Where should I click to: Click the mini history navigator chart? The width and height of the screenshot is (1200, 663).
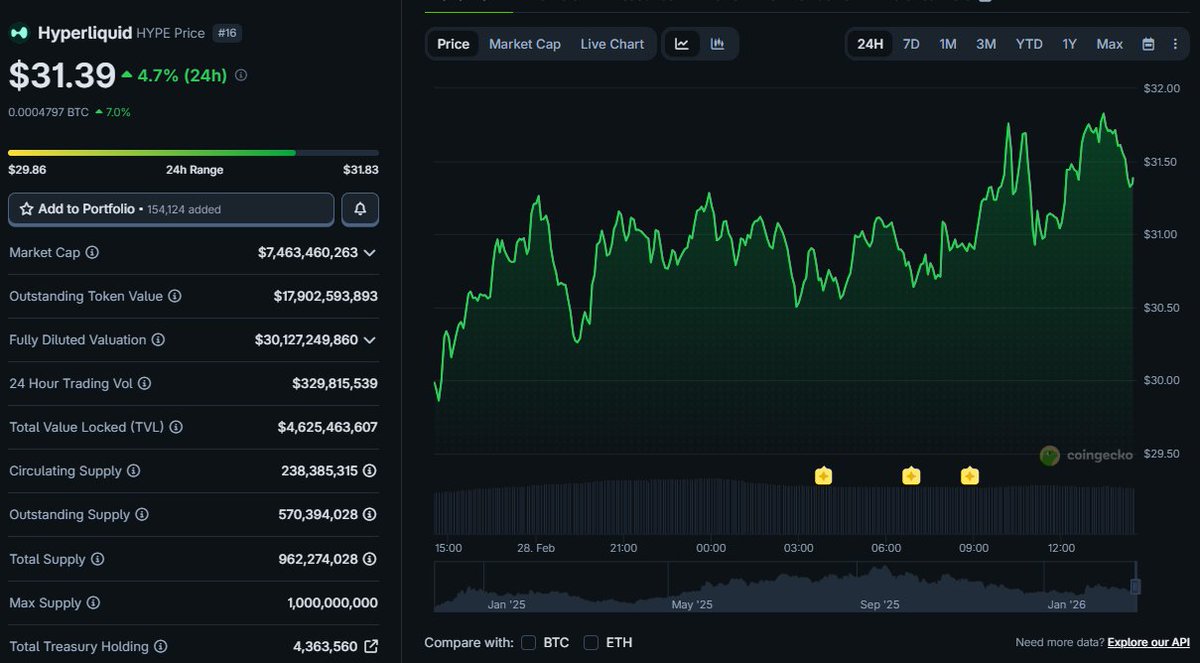coord(785,586)
